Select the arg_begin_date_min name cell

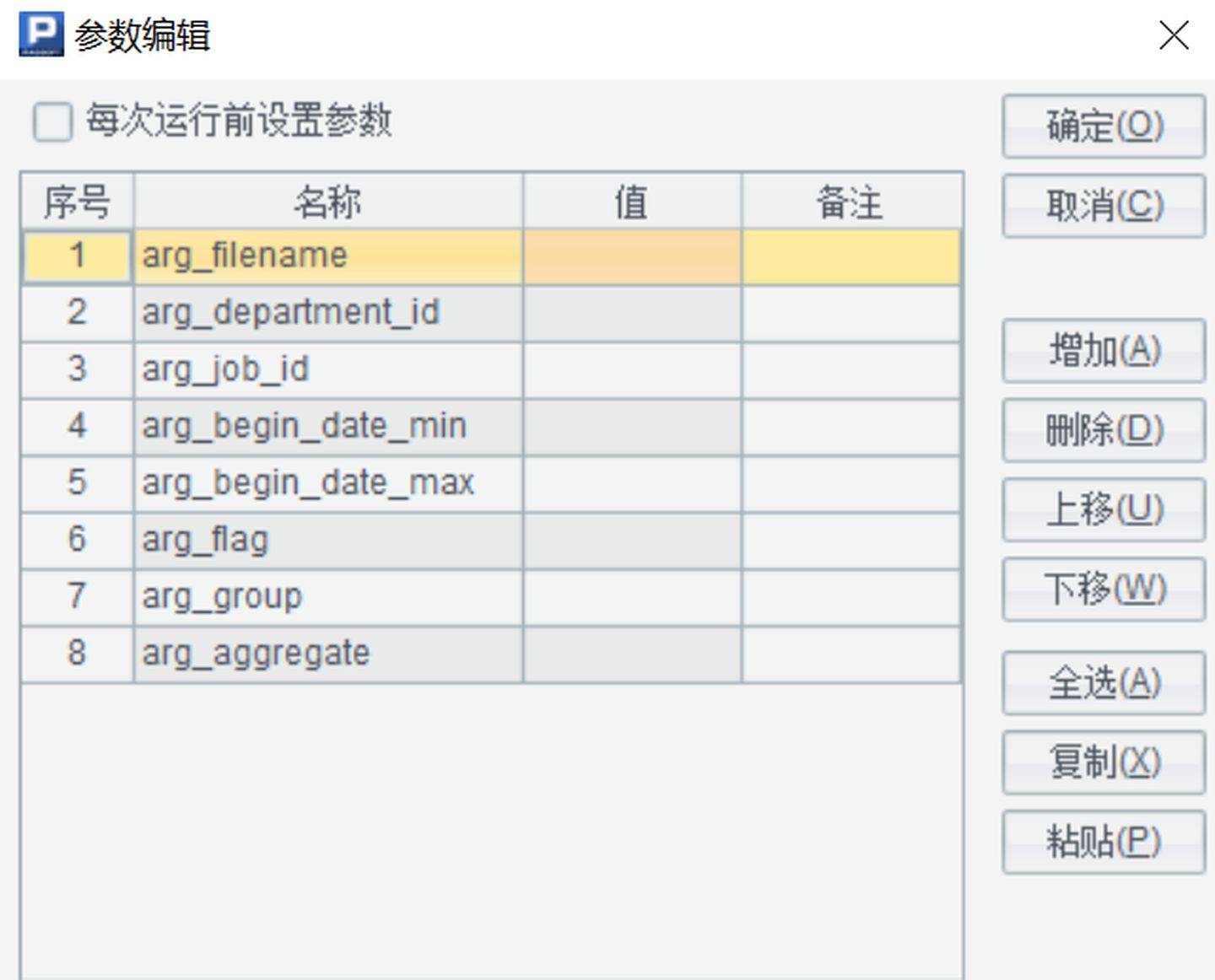pos(327,427)
